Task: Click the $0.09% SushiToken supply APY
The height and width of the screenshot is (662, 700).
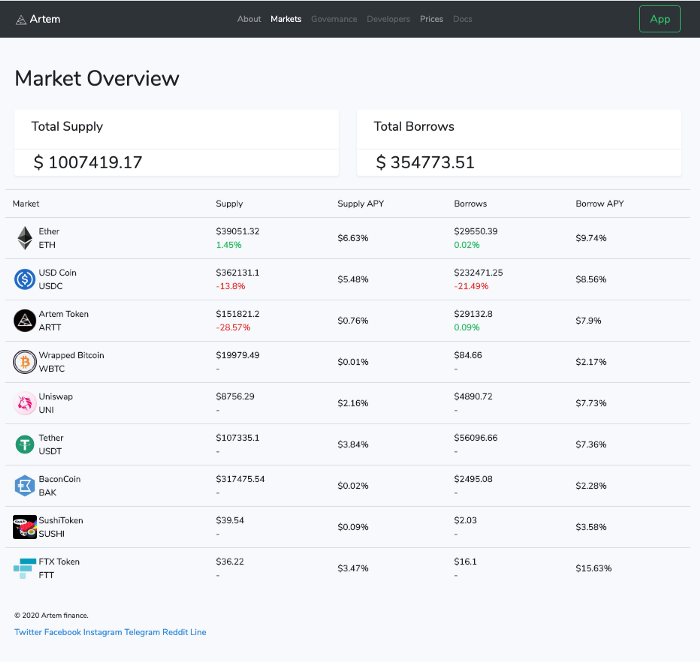Action: (353, 527)
